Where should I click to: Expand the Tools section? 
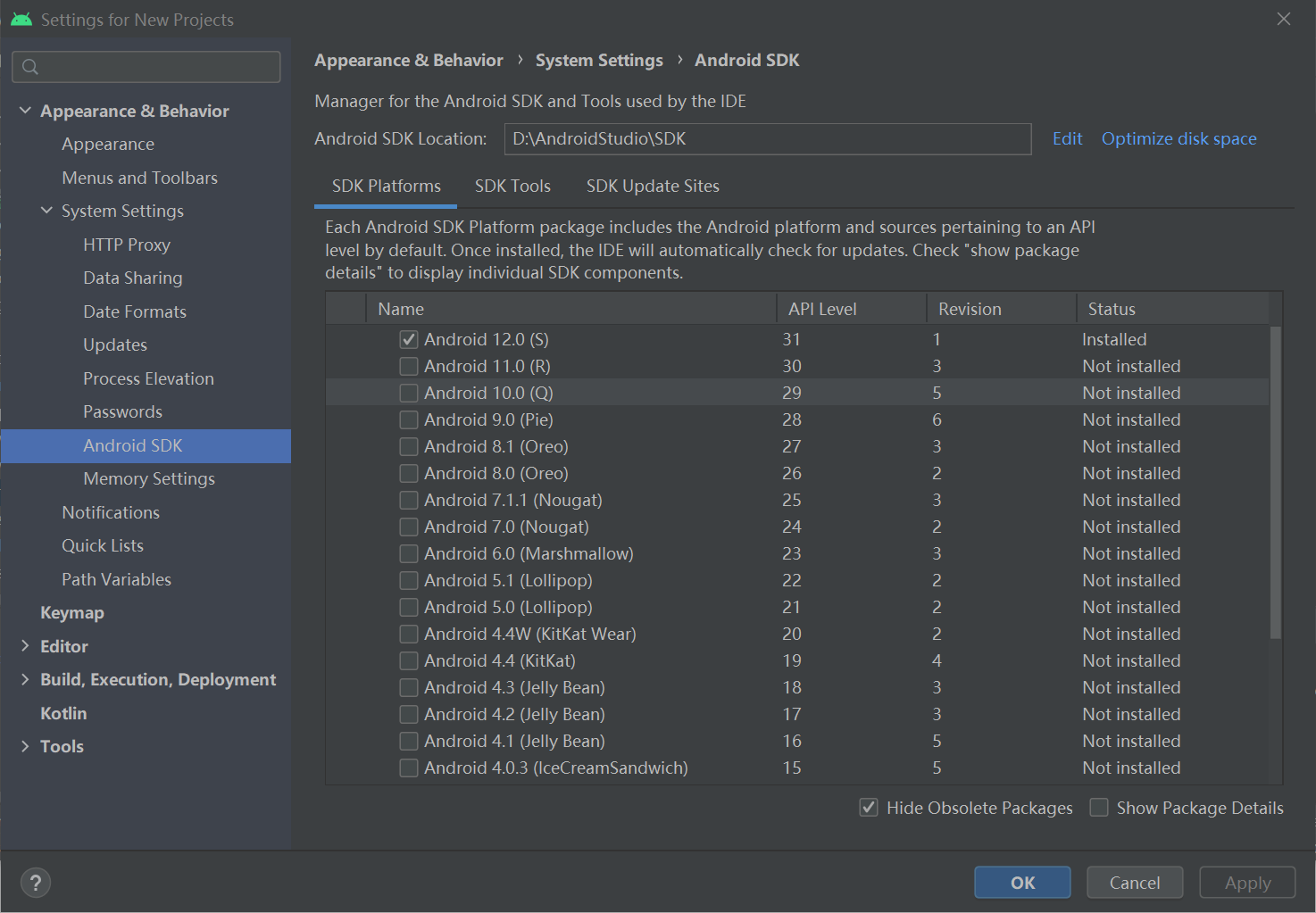[x=25, y=746]
